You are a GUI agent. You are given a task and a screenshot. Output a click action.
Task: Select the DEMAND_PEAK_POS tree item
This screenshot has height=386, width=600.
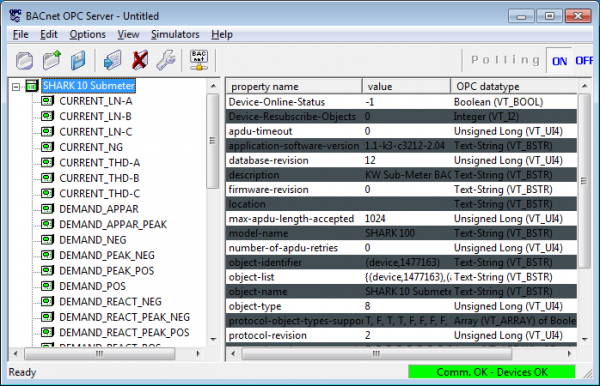[x=106, y=271]
